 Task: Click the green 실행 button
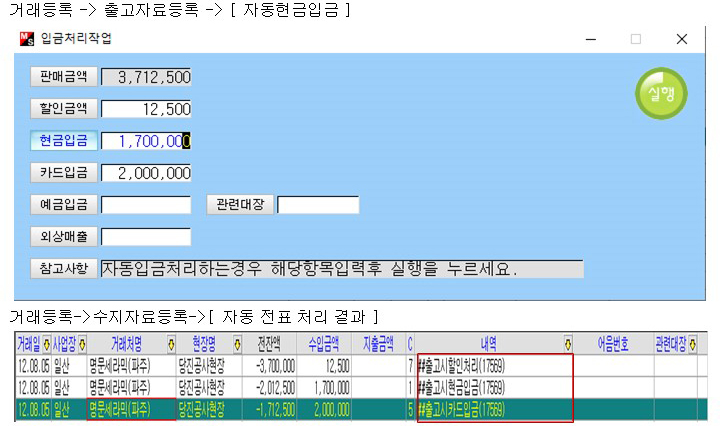click(661, 94)
